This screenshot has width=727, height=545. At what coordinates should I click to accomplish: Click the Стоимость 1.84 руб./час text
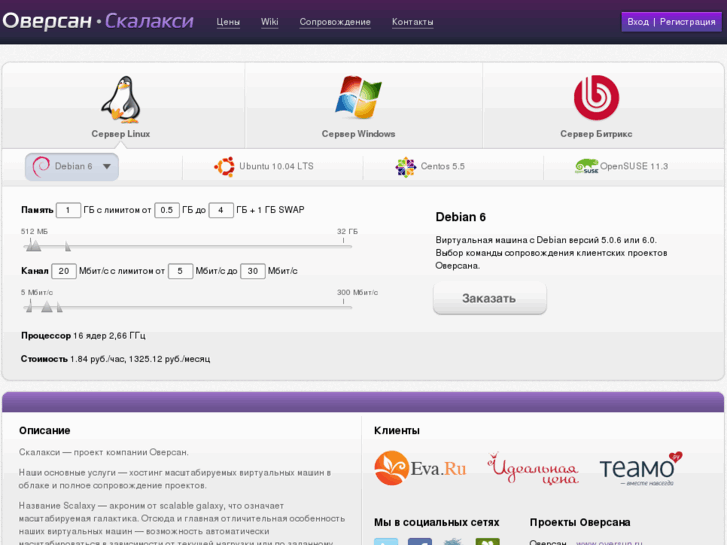click(x=115, y=359)
